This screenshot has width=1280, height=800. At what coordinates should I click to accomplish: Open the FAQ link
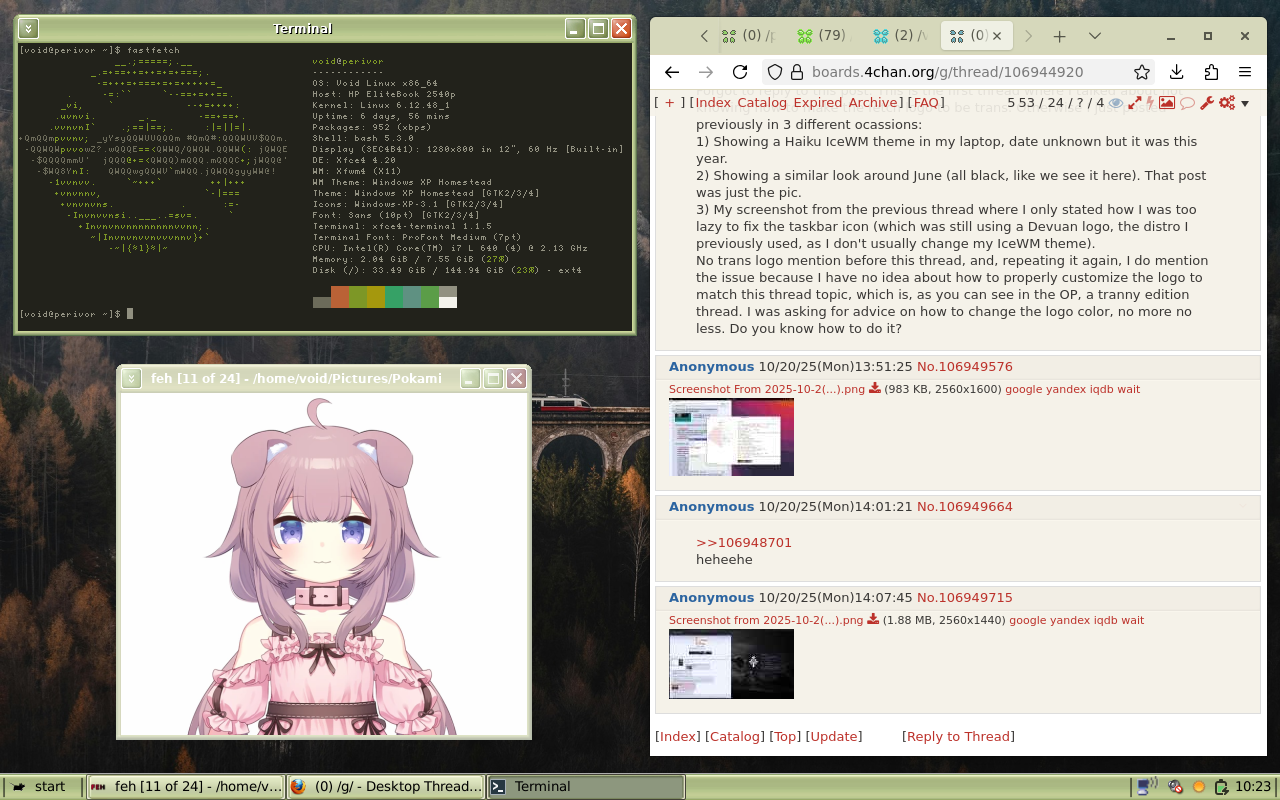point(926,103)
